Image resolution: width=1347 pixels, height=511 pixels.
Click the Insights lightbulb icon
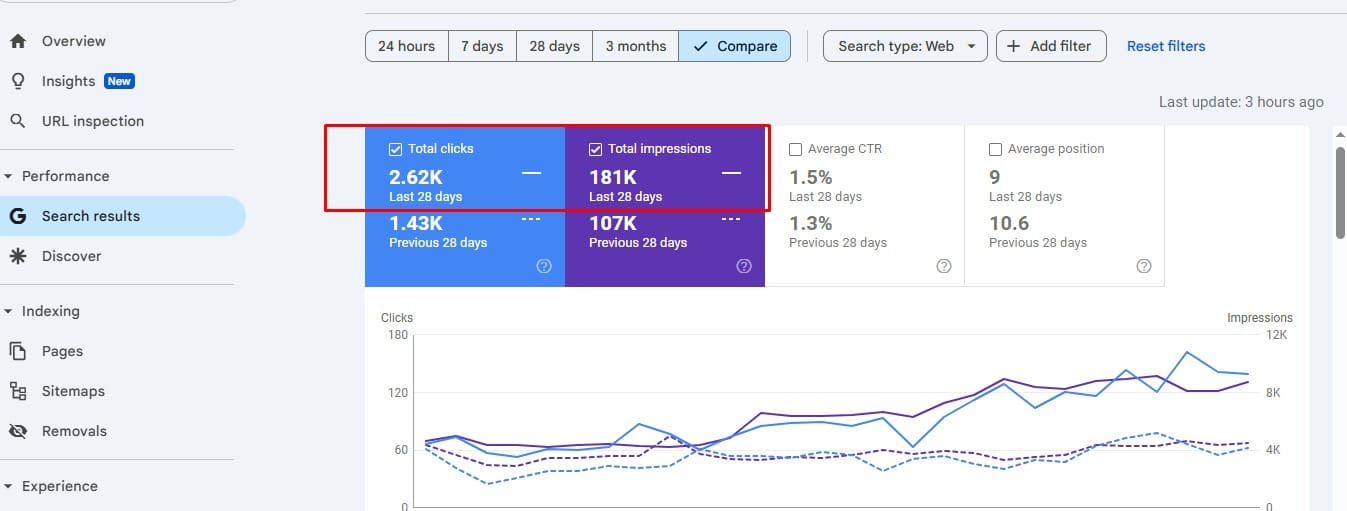17,81
